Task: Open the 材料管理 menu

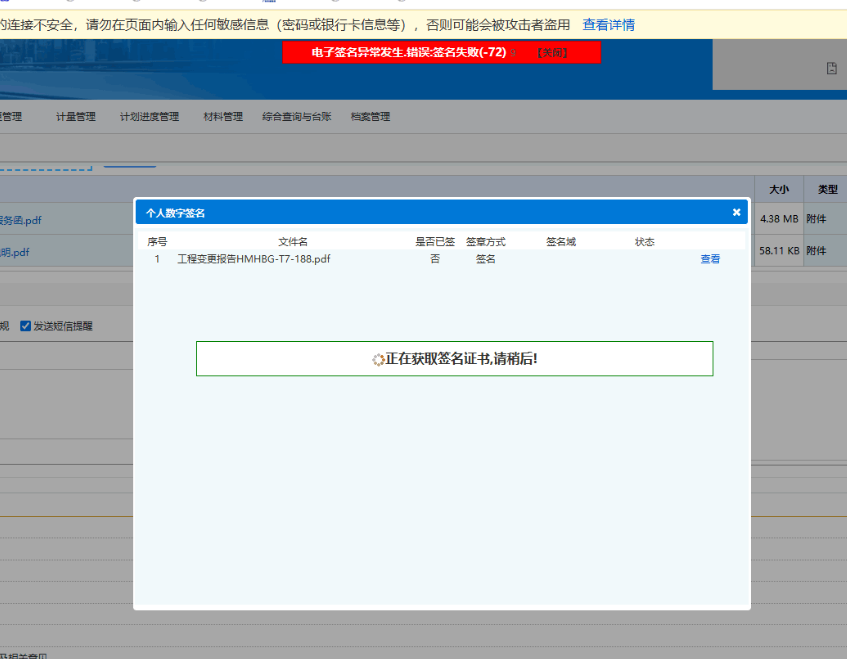Action: pyautogui.click(x=222, y=117)
